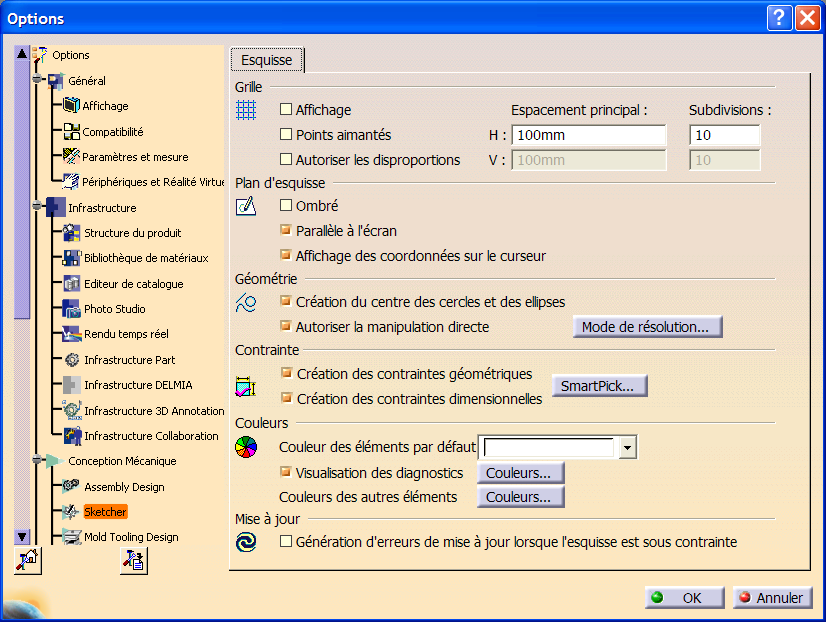Click the default element color swatch field

[548, 448]
